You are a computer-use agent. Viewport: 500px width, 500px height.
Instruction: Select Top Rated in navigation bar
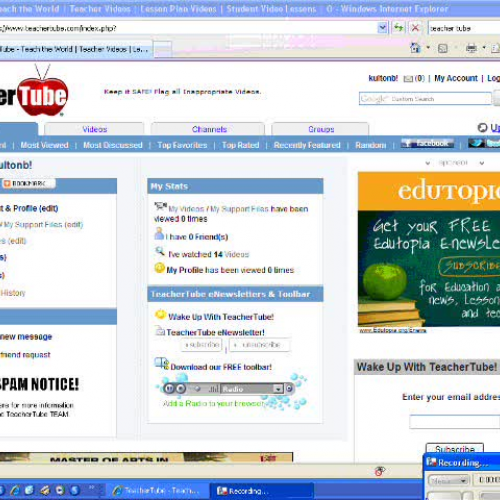(x=240, y=145)
